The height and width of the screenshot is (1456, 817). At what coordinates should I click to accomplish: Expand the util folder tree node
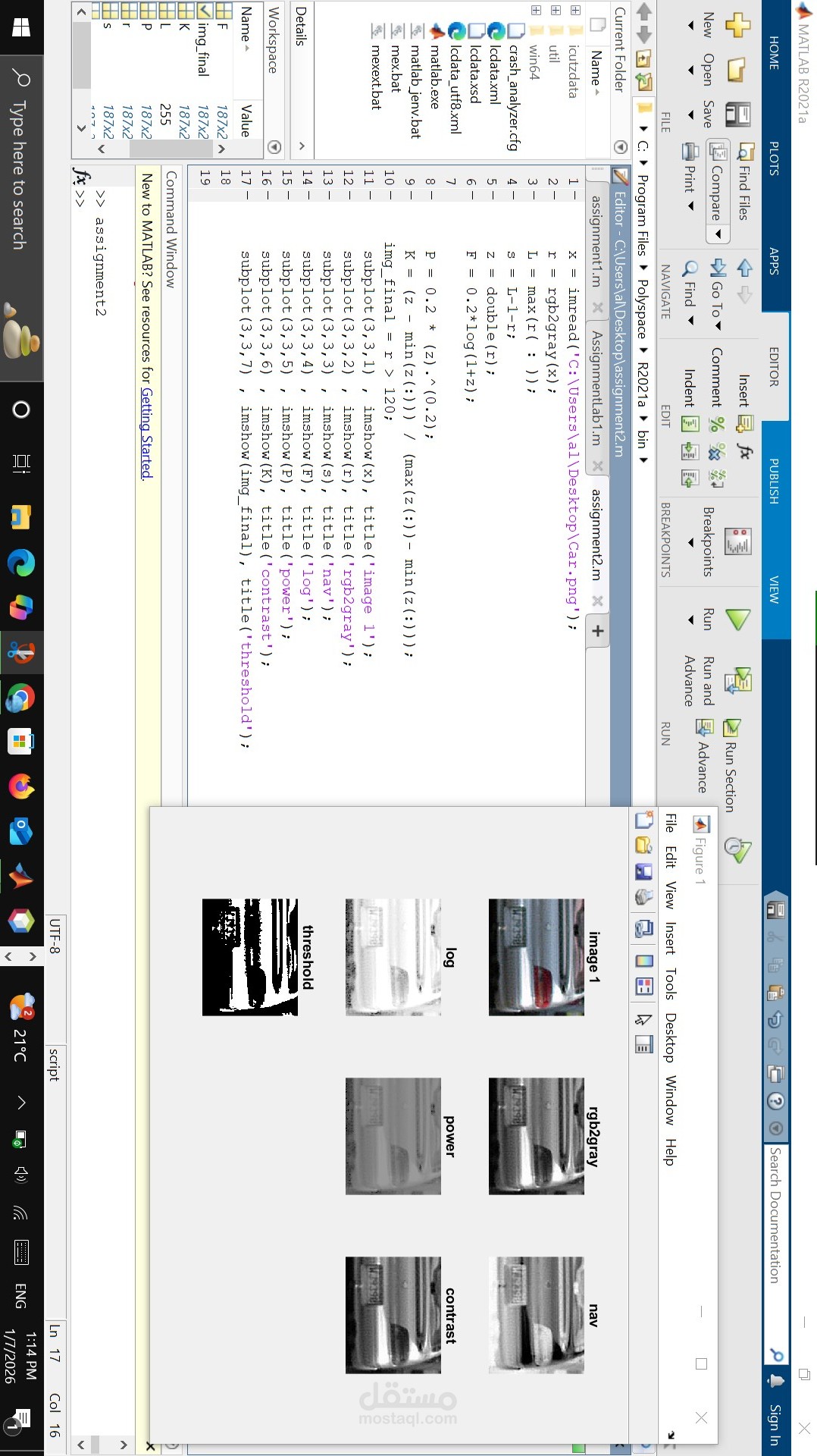[556, 11]
